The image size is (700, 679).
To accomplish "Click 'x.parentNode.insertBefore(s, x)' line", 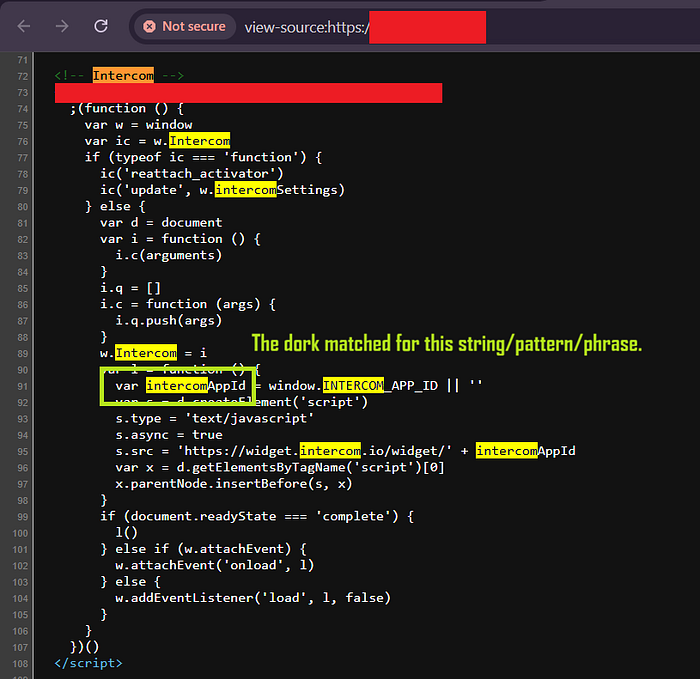I will (233, 484).
